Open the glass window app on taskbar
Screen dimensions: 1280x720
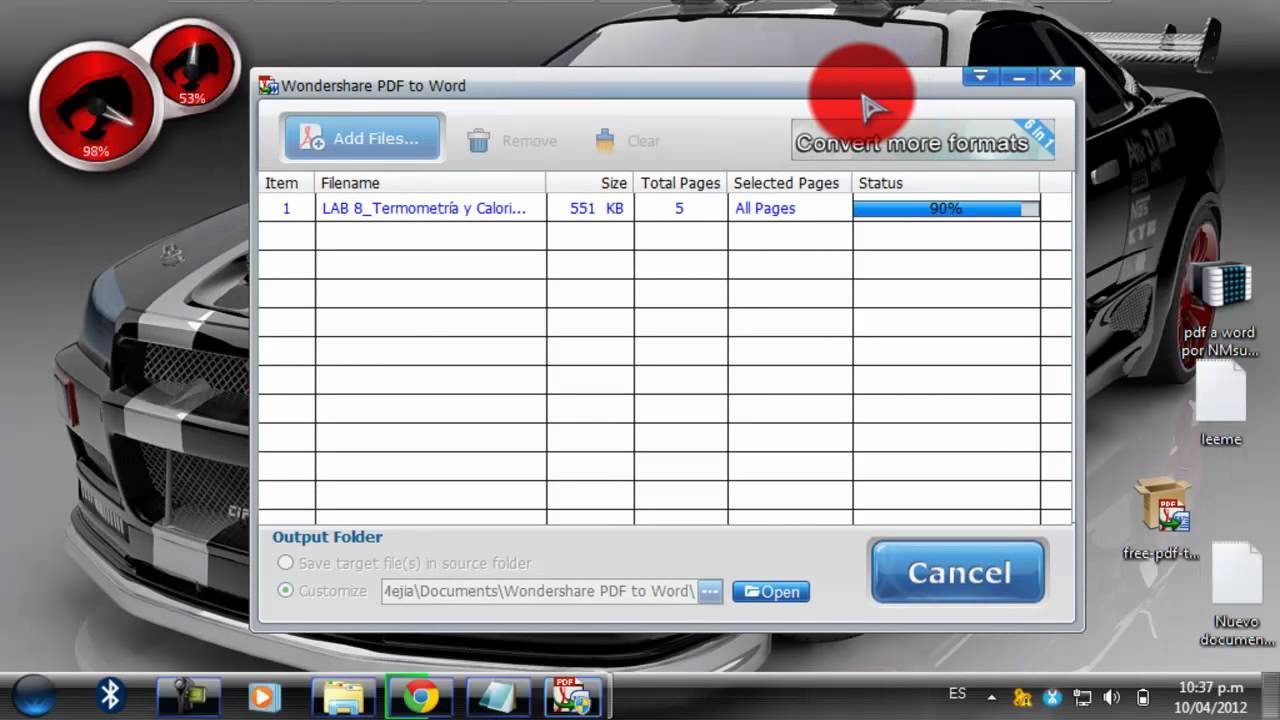497,696
